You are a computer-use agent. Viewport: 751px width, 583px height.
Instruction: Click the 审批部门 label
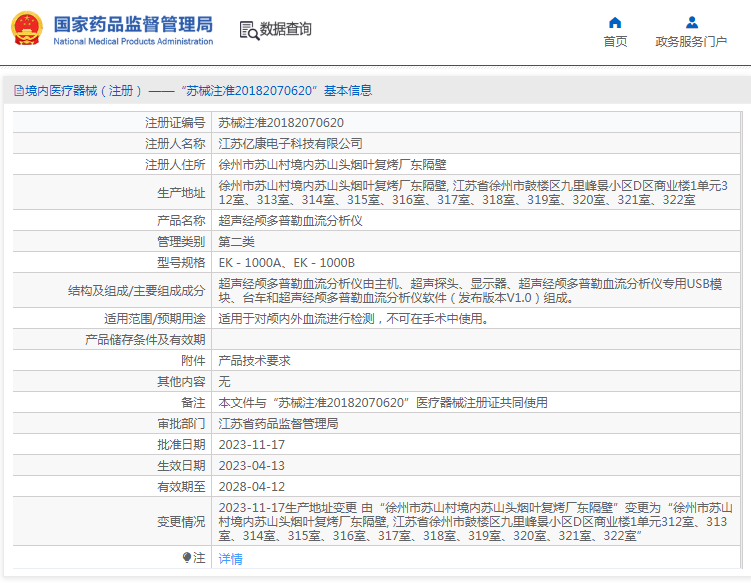181,424
